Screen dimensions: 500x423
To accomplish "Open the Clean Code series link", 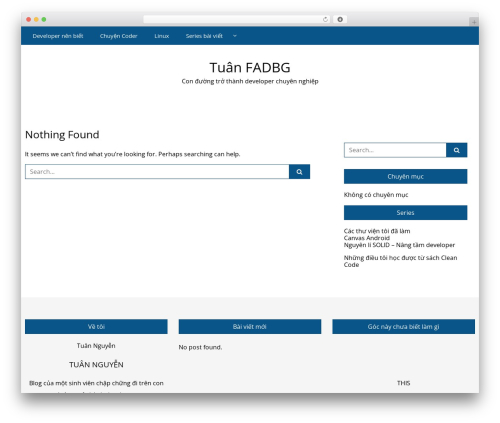I will [x=400, y=261].
